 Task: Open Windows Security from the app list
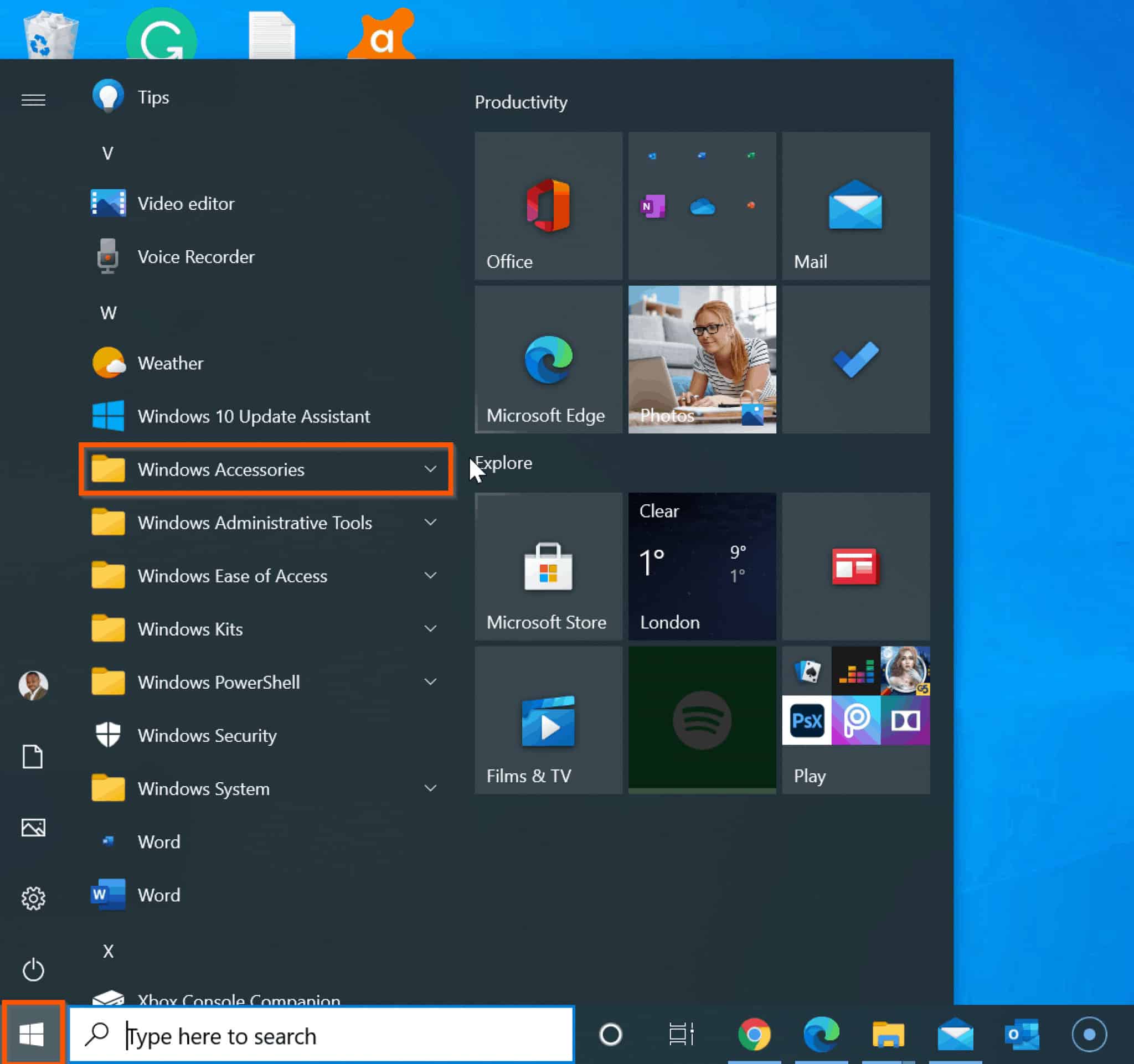206,736
